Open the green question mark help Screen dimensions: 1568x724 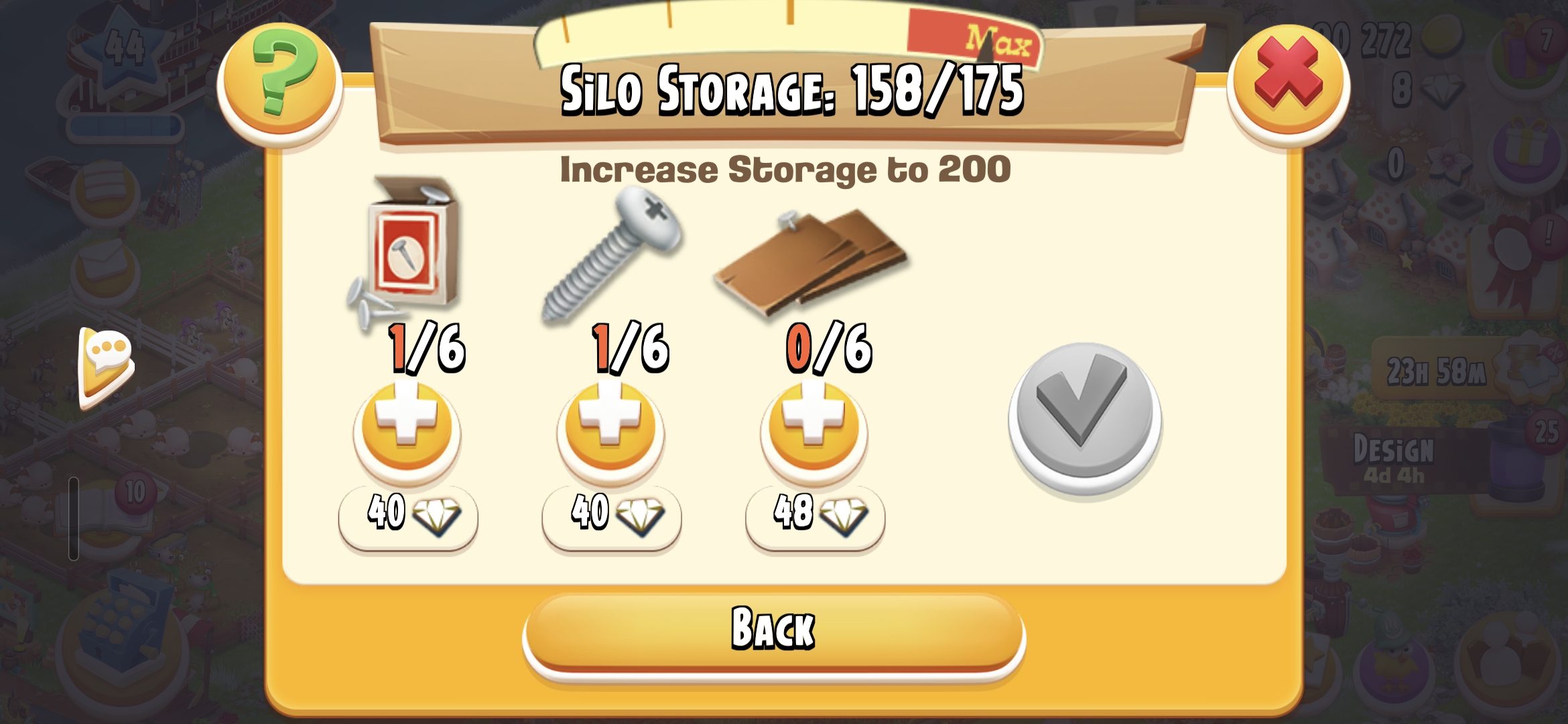[x=280, y=82]
